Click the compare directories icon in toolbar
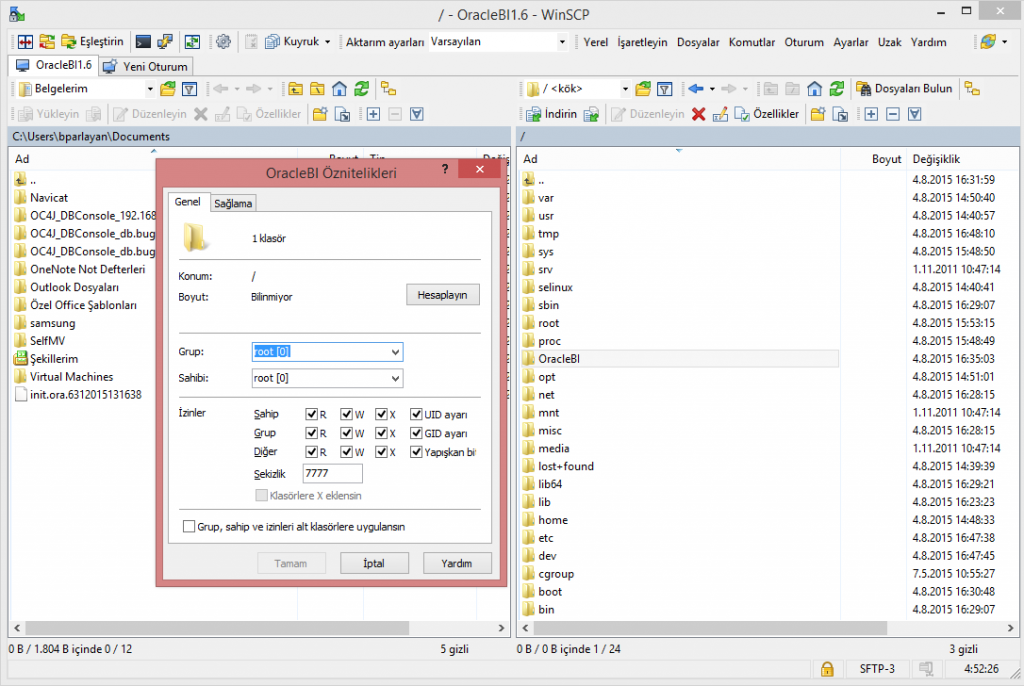Viewport: 1024px width, 686px height. click(25, 42)
